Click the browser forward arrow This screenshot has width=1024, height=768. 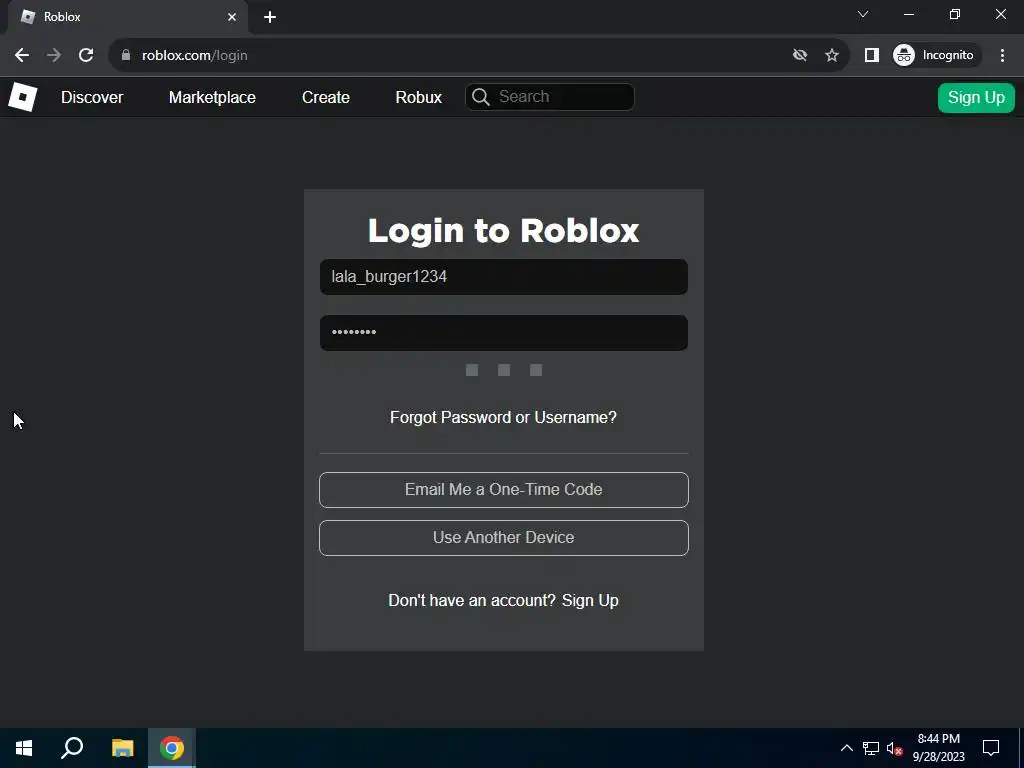(54, 56)
